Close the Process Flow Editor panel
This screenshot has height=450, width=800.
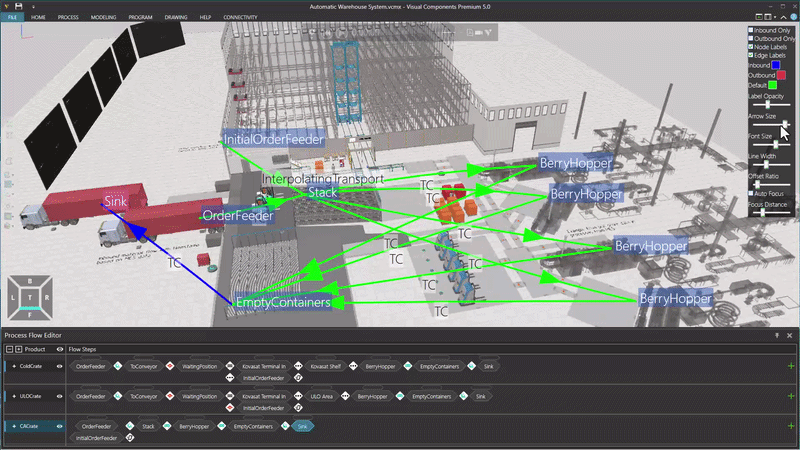pos(789,335)
